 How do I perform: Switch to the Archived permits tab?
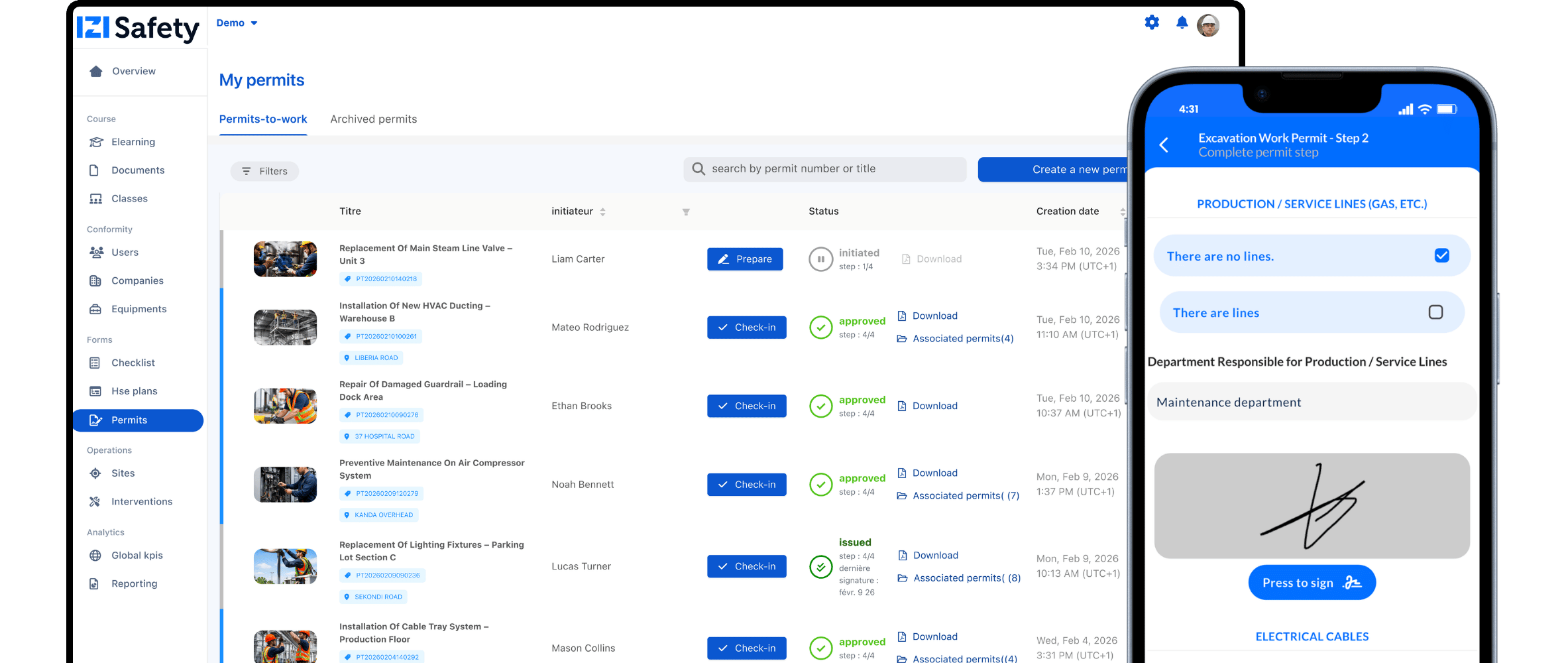373,119
